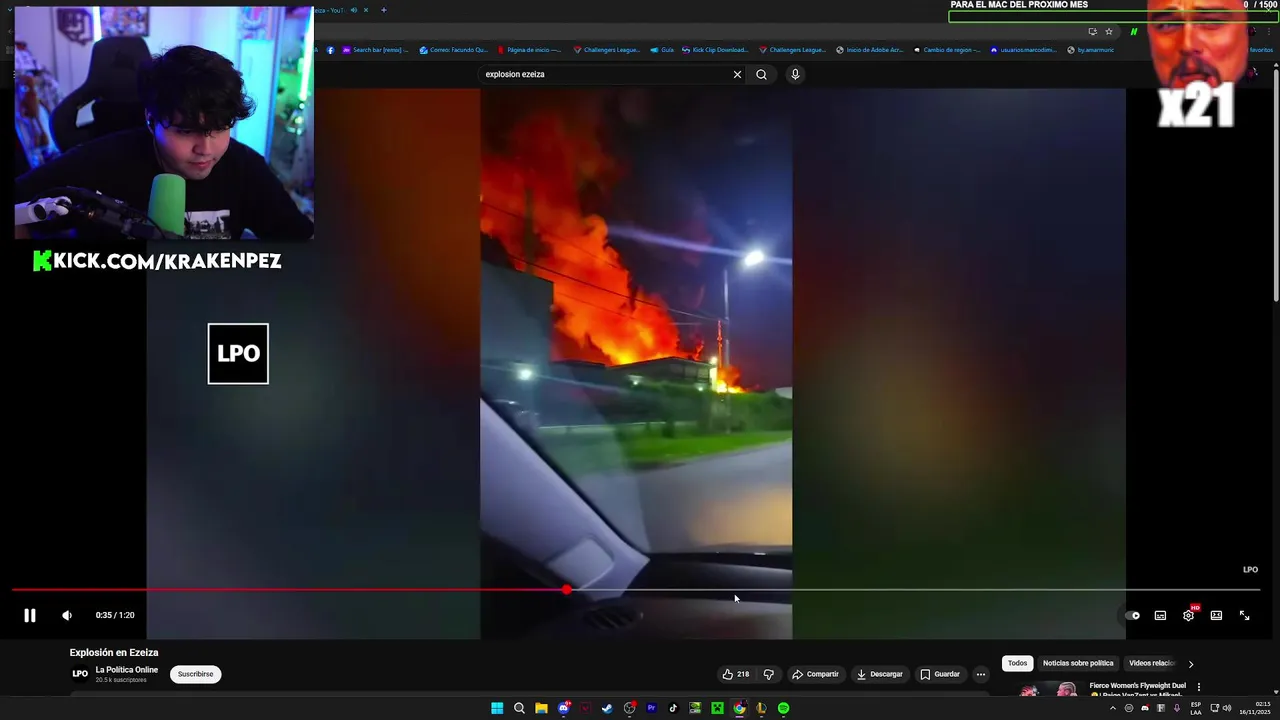This screenshot has width=1280, height=720.
Task: Open Adobe Premiere Pro from the taskbar
Action: (x=651, y=708)
